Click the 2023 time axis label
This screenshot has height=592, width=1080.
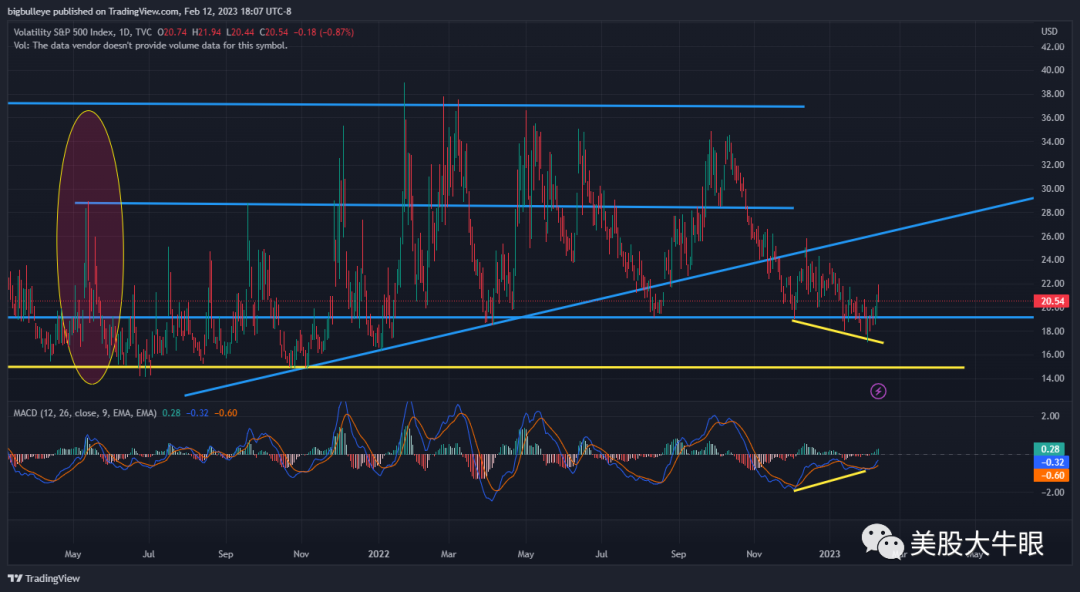tap(829, 554)
